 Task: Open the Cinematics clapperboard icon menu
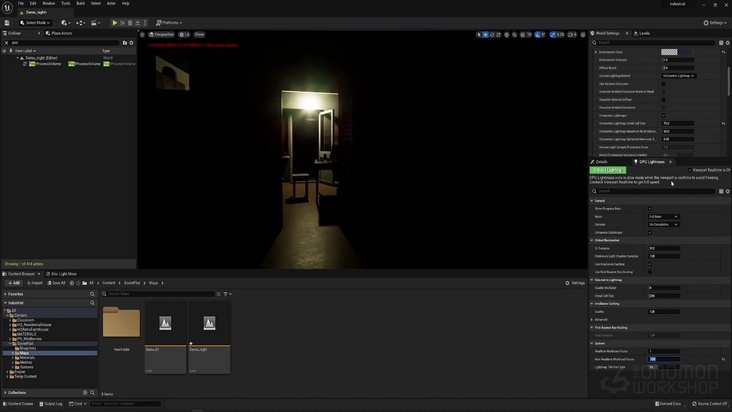pos(95,22)
